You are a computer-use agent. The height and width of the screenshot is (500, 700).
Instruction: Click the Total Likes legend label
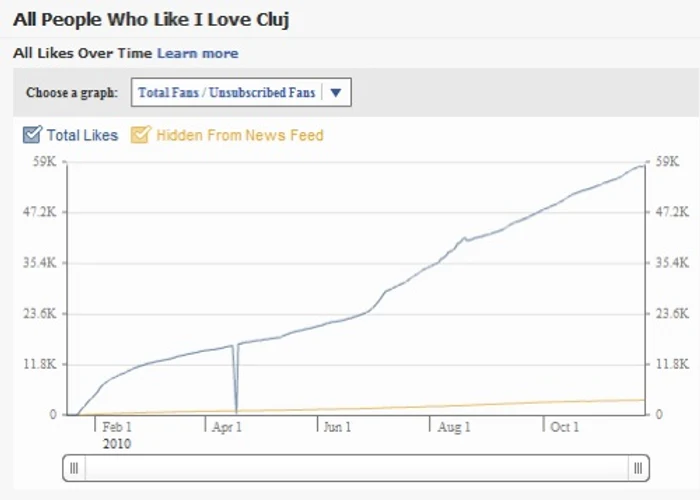click(82, 135)
